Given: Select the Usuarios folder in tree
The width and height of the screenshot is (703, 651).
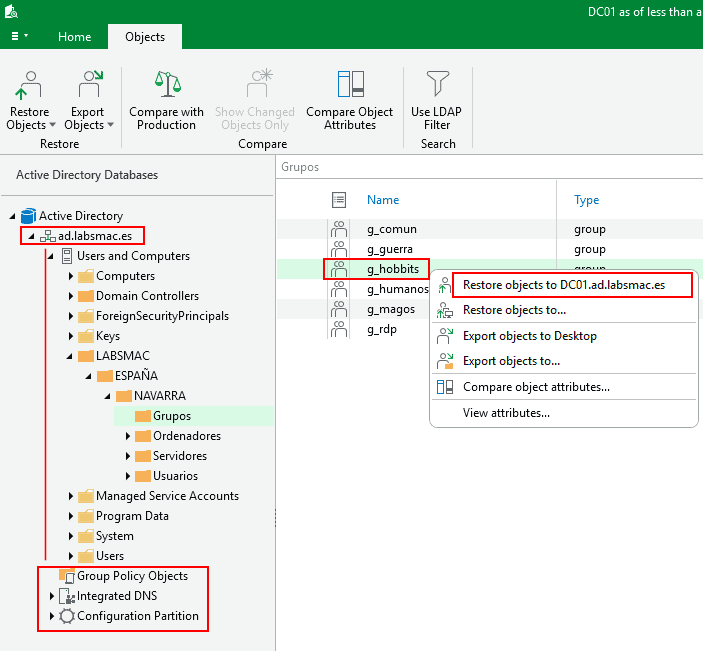Looking at the screenshot, I should pyautogui.click(x=175, y=476).
